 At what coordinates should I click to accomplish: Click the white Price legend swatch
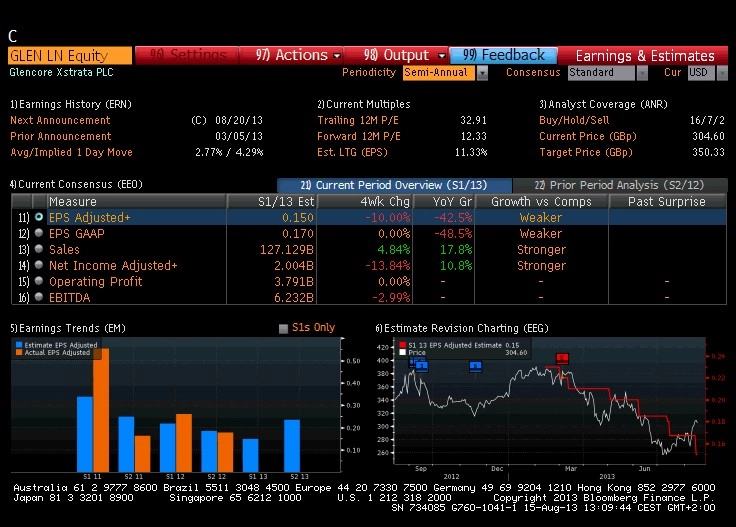tap(402, 352)
